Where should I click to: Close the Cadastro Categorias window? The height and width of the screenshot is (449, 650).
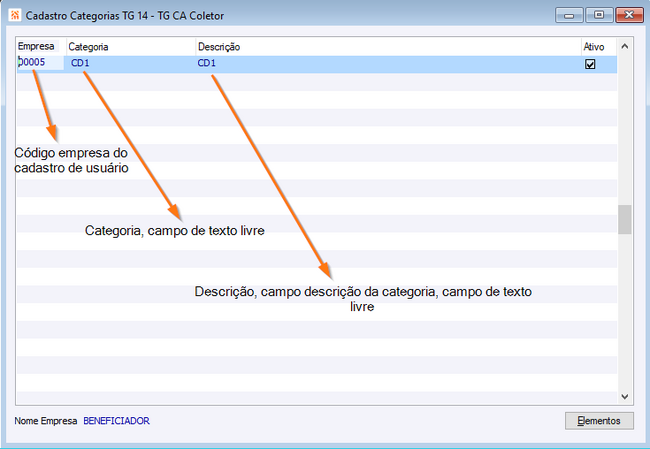629,15
